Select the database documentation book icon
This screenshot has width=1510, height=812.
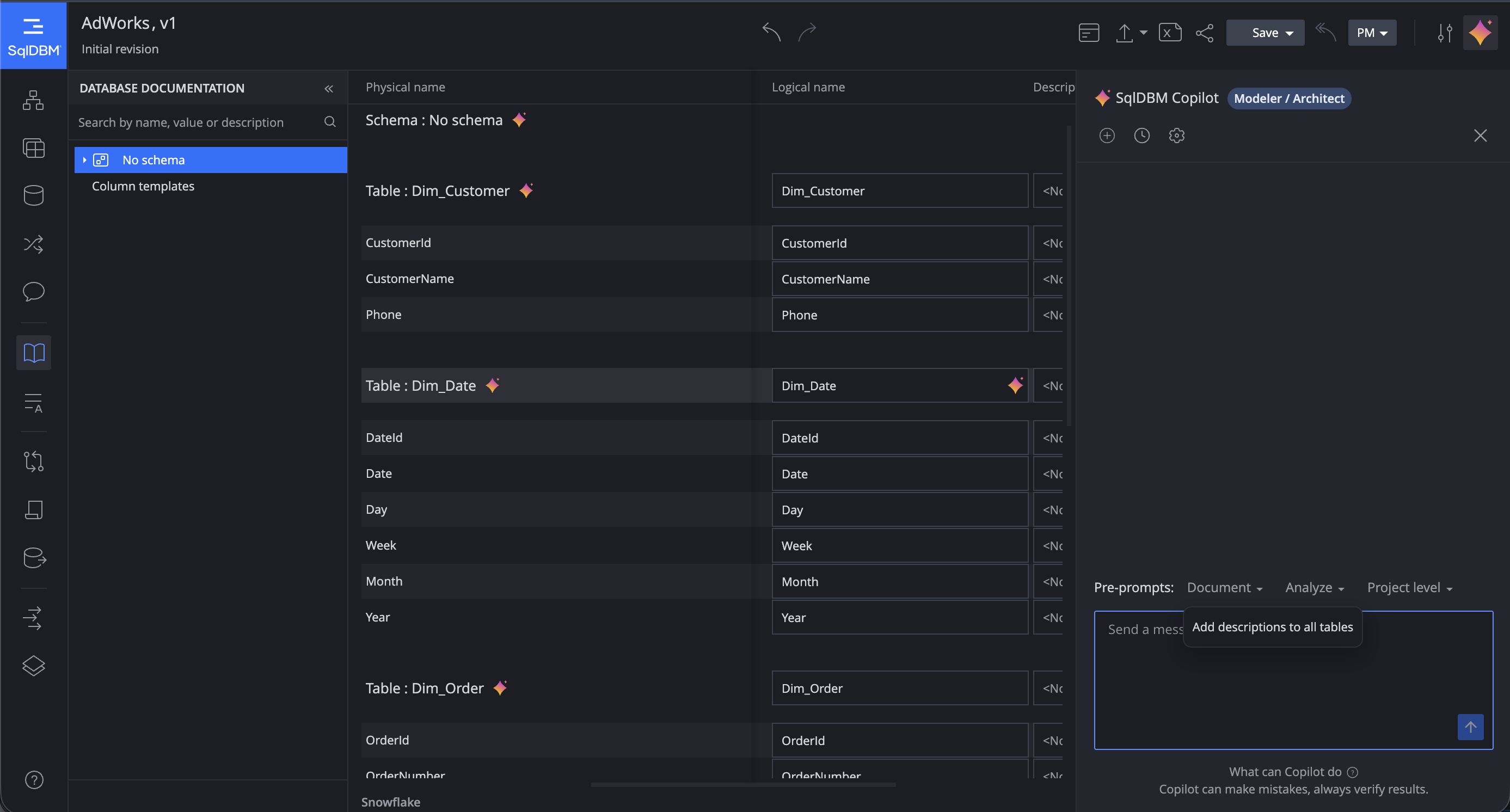coord(33,353)
